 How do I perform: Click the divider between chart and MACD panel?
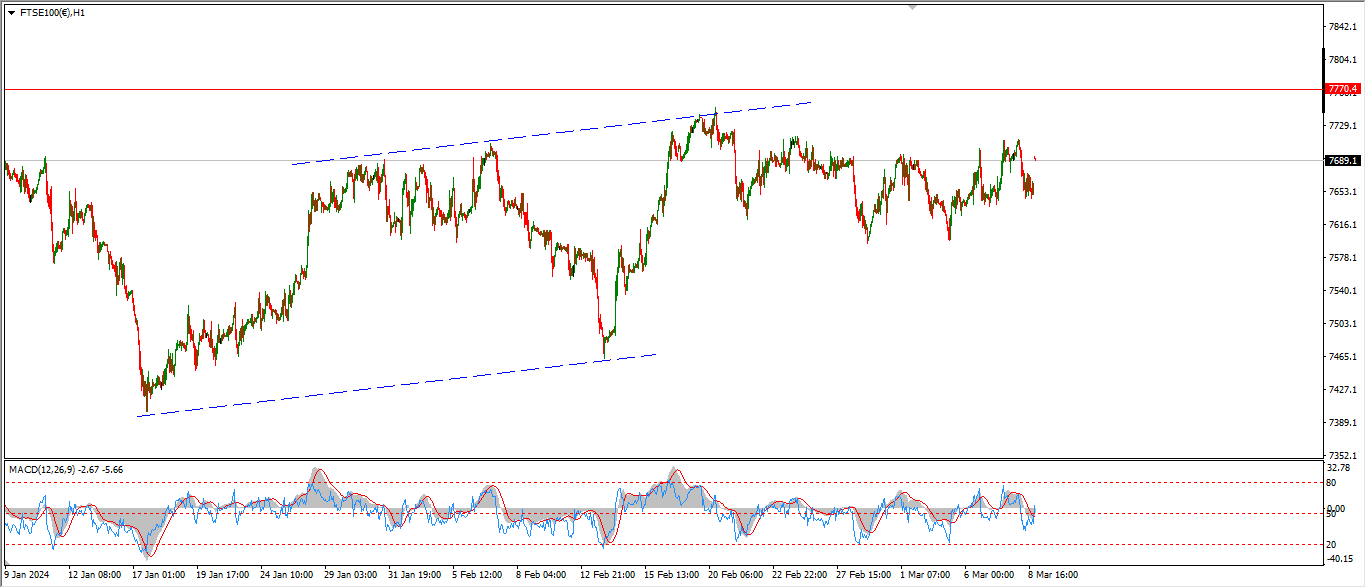pyautogui.click(x=660, y=460)
